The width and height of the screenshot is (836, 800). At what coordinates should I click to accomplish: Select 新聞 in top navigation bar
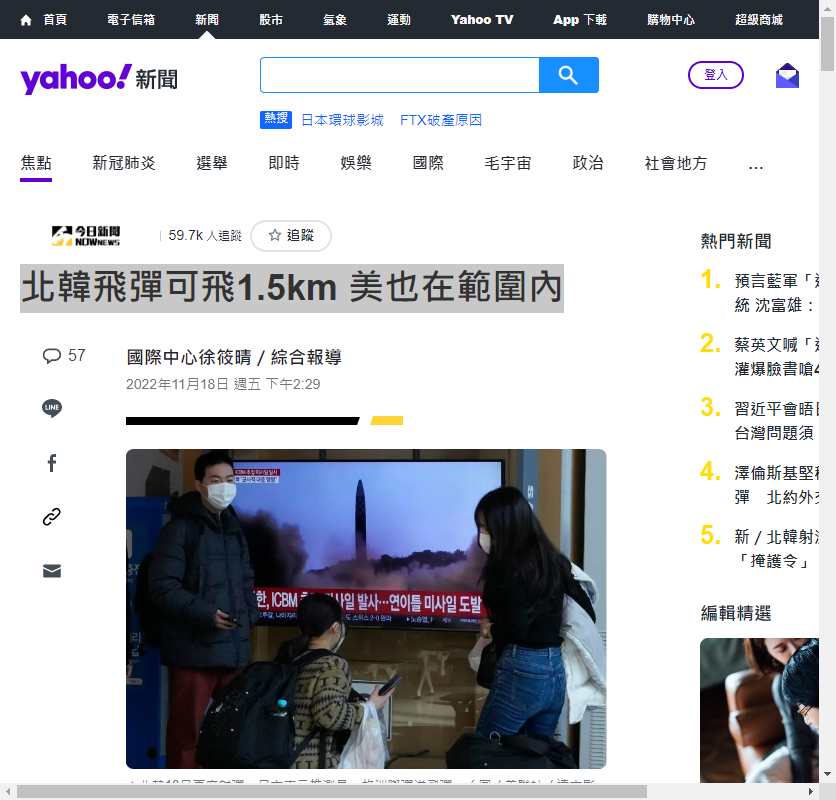click(207, 20)
